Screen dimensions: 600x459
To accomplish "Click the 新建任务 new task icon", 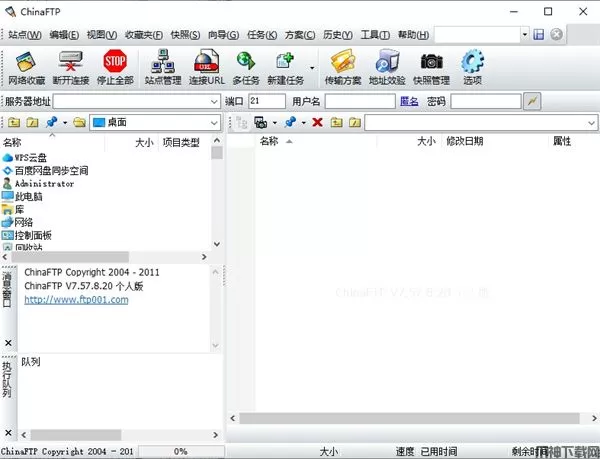I will tap(285, 67).
